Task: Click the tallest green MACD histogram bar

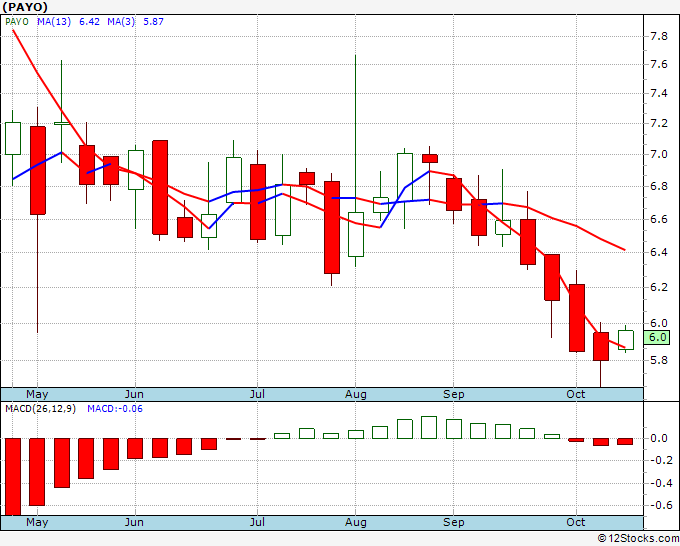Action: pyautogui.click(x=429, y=428)
